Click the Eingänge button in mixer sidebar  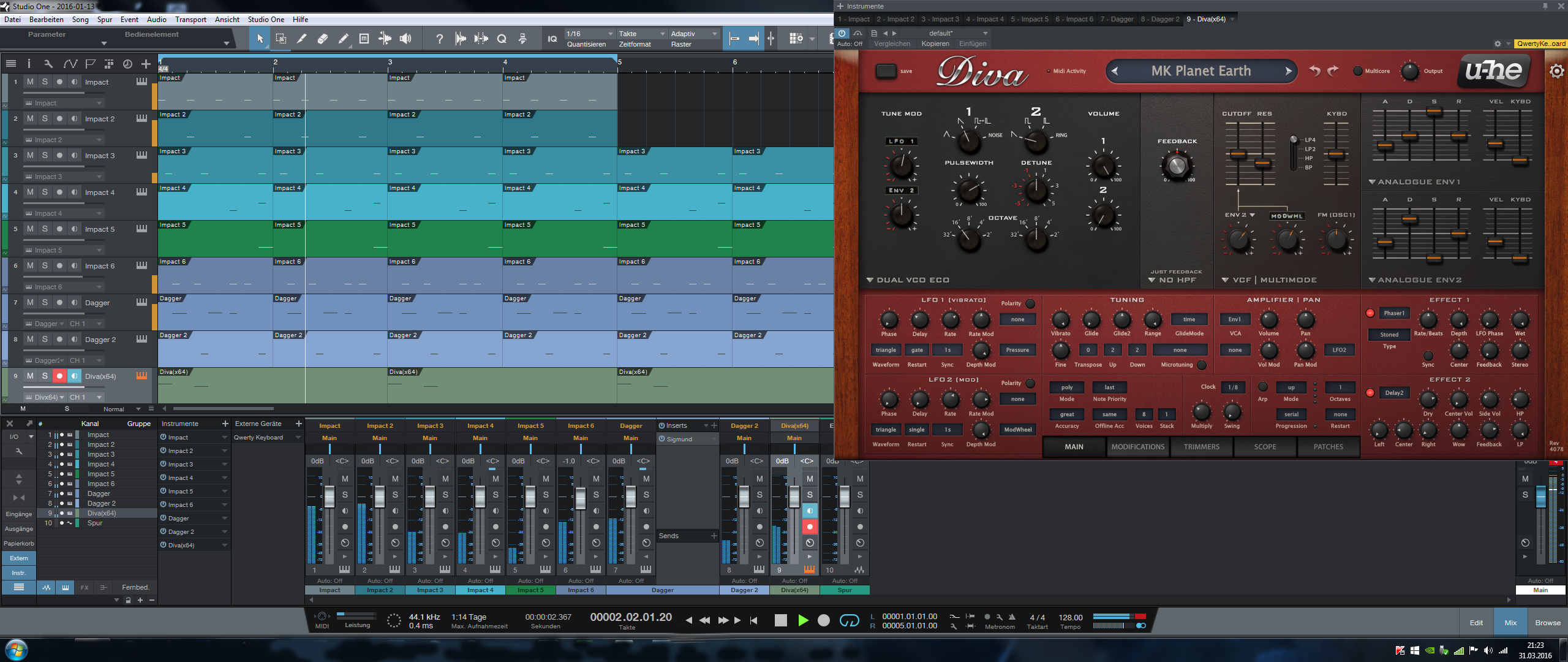click(19, 514)
